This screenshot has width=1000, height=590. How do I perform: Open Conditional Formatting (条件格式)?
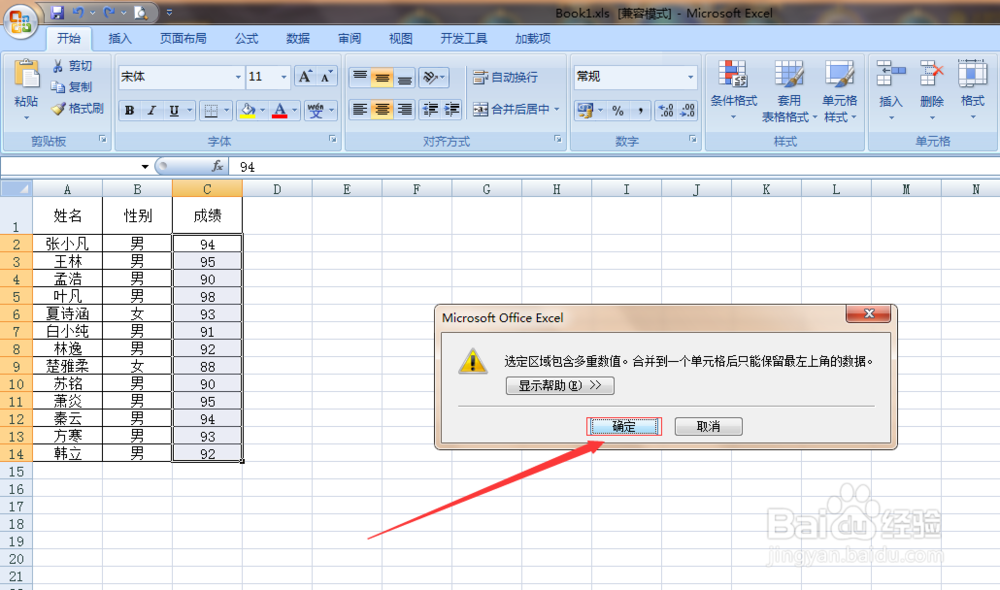(733, 90)
